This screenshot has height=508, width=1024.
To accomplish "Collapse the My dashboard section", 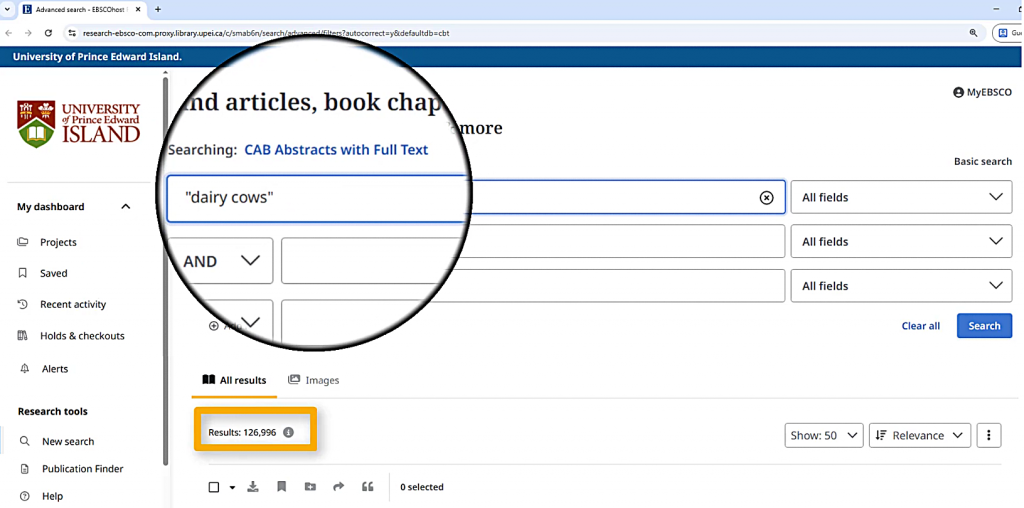I will click(126, 207).
